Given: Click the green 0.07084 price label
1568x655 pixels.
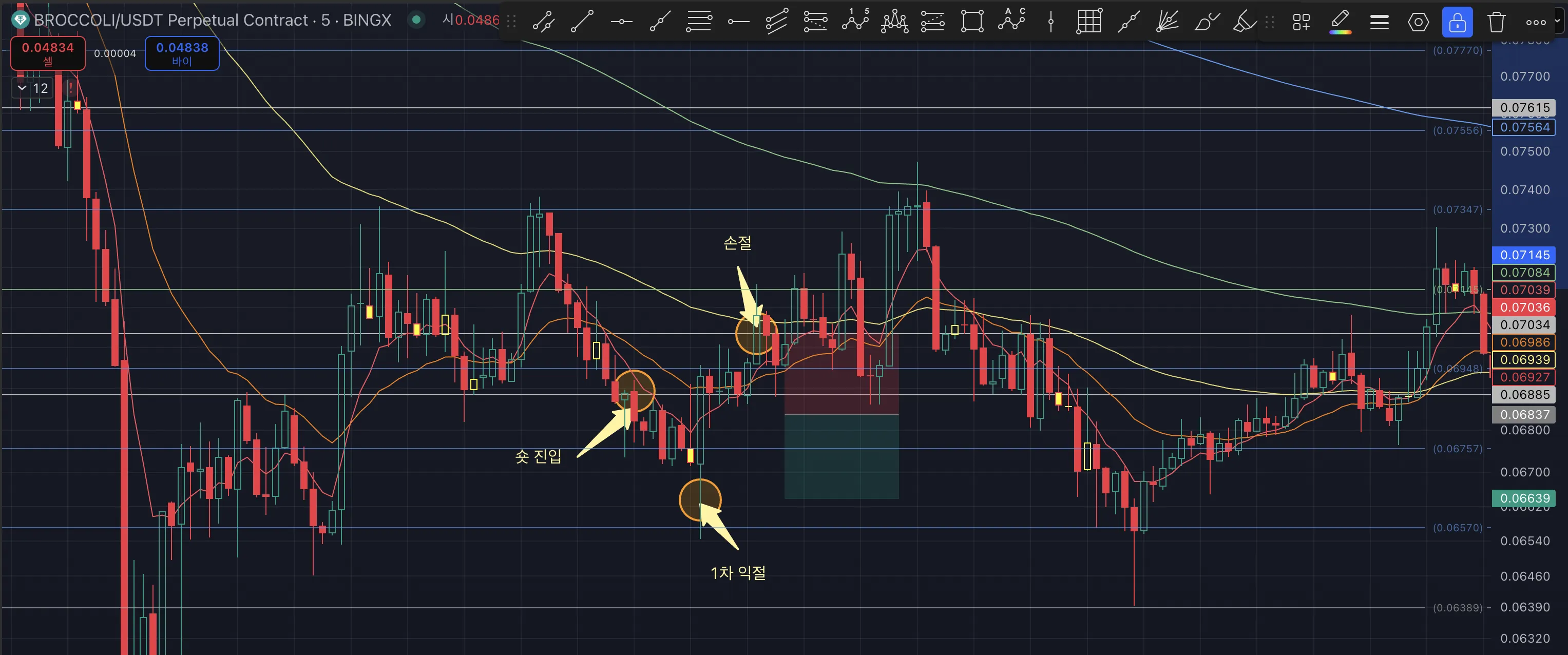Looking at the screenshot, I should tap(1523, 273).
